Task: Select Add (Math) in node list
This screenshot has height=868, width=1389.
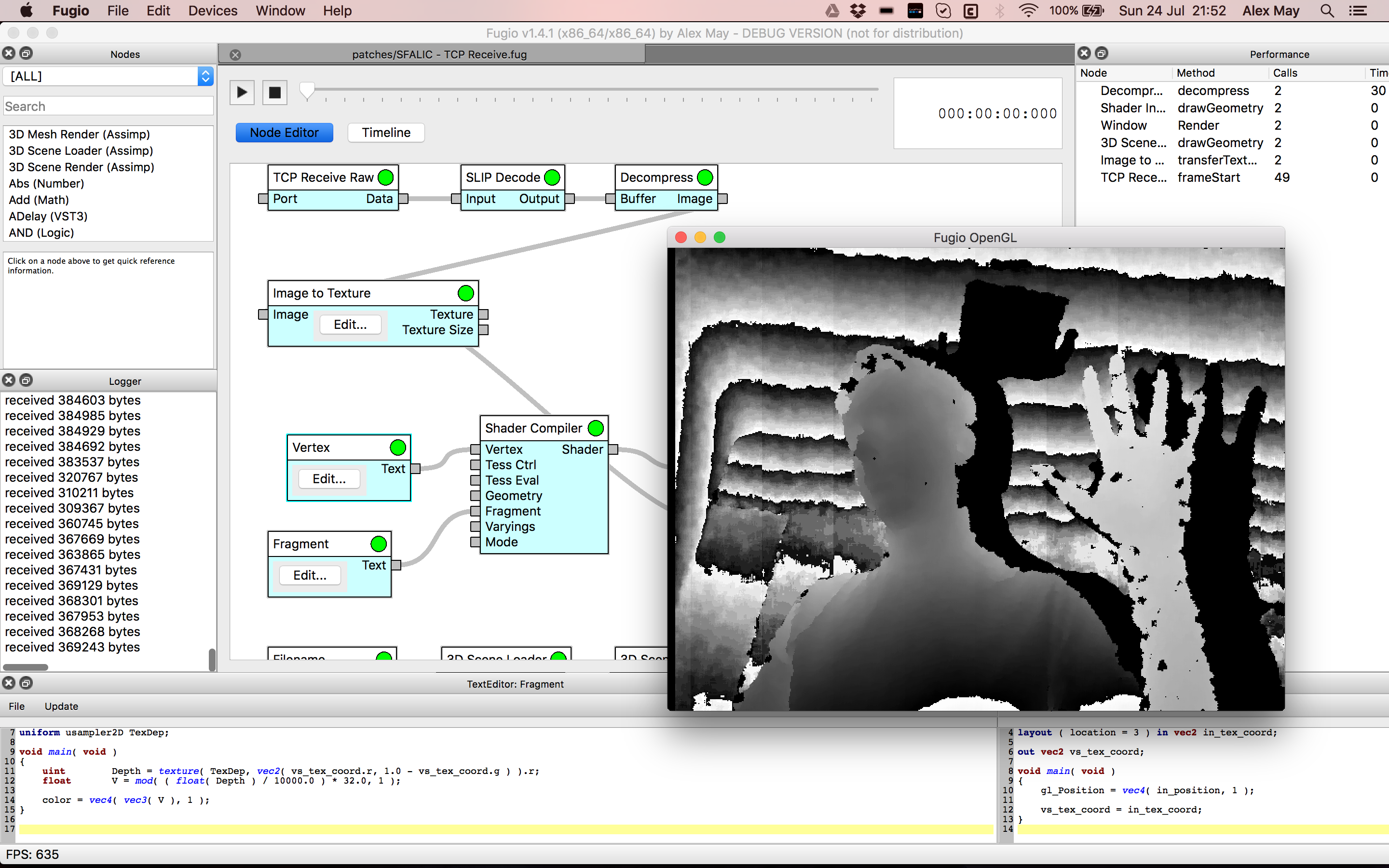Action: (39, 200)
